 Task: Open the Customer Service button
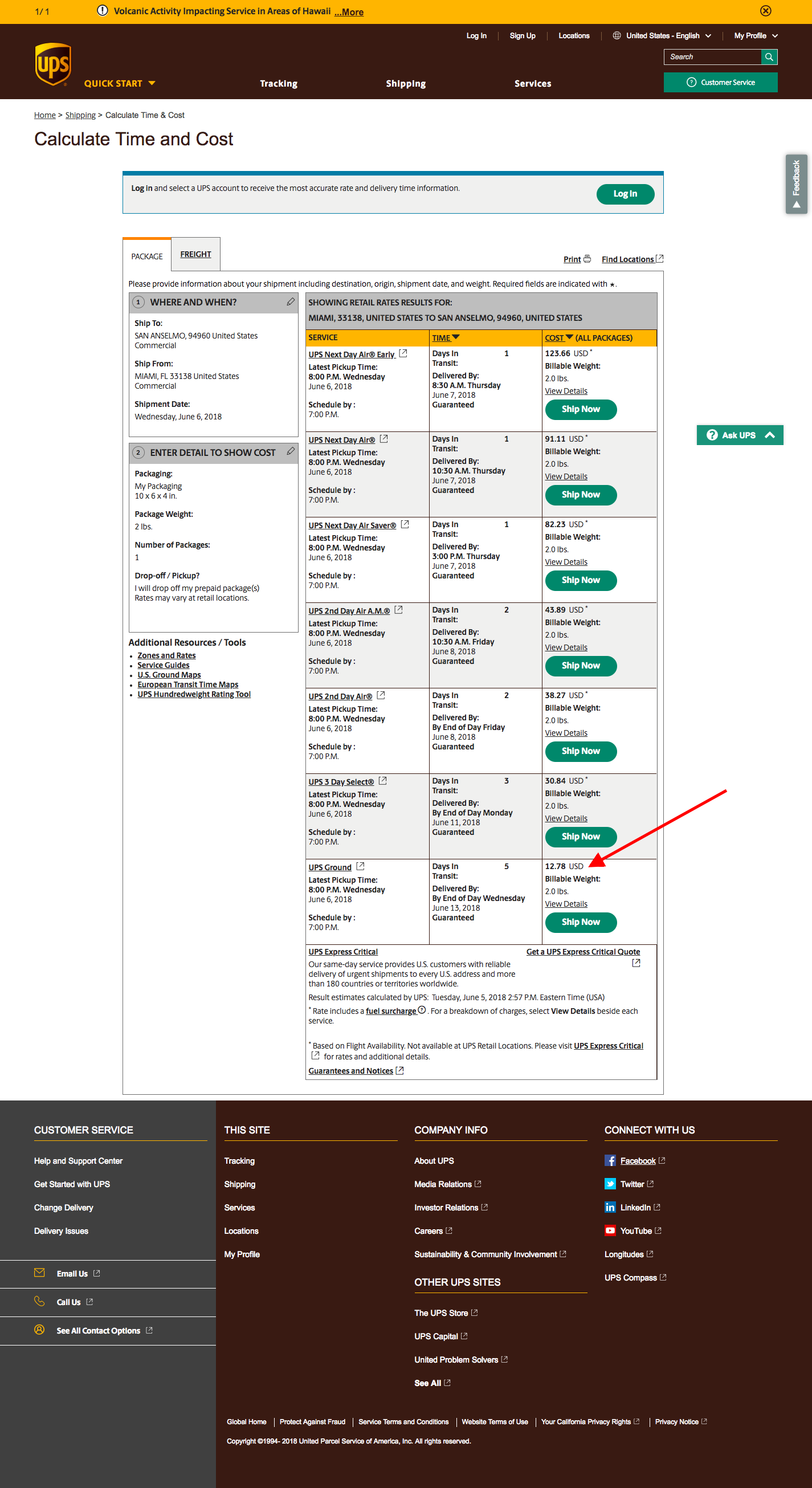tap(720, 82)
